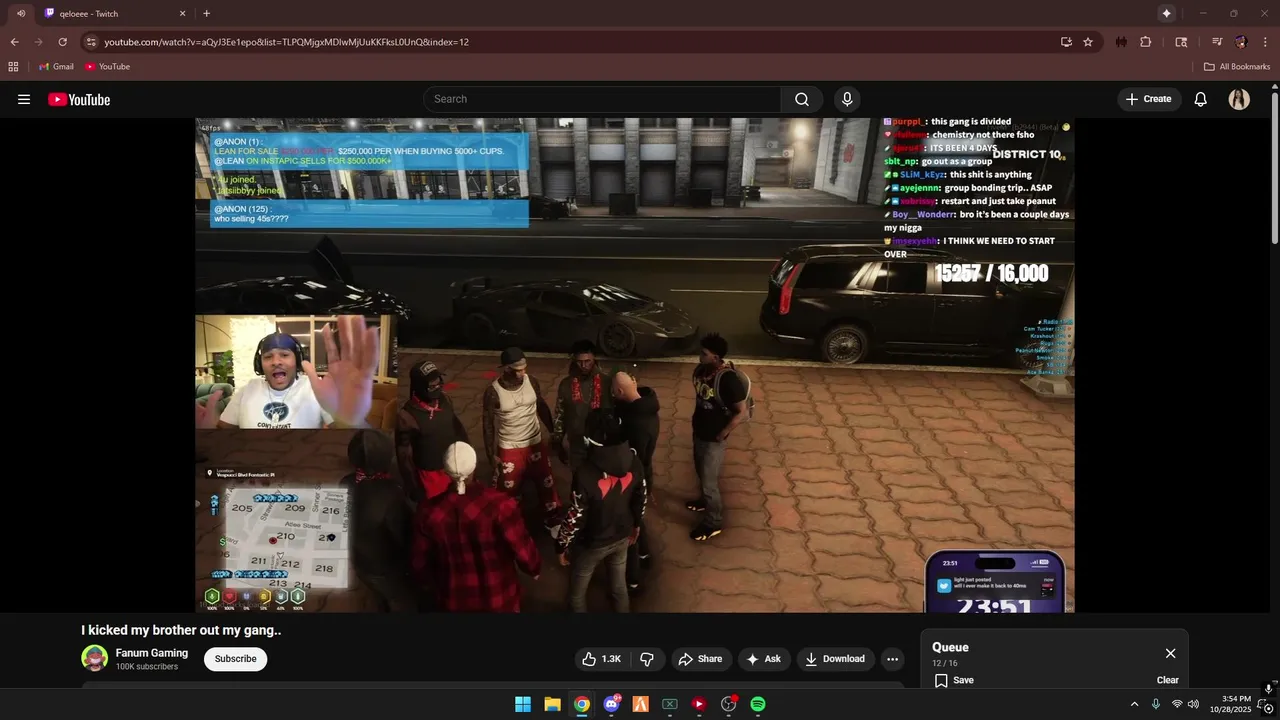The height and width of the screenshot is (720, 1280).
Task: Click the browser back arrow
Action: pyautogui.click(x=14, y=42)
